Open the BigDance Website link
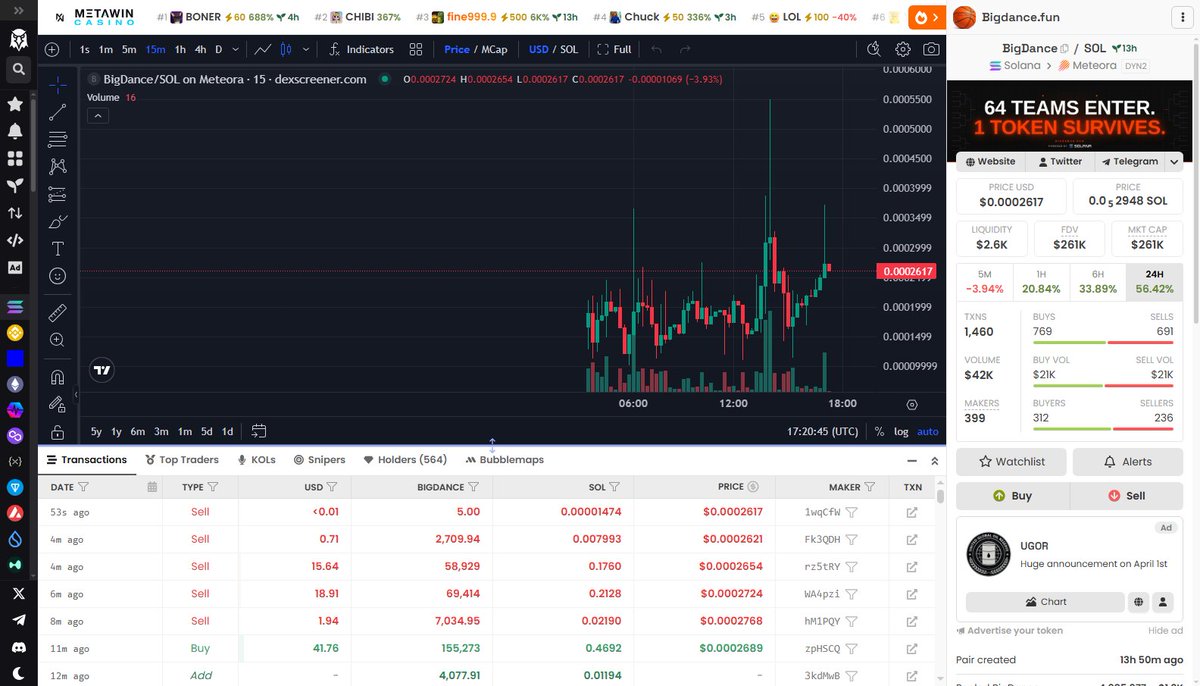Image resolution: width=1200 pixels, height=686 pixels. click(988, 161)
